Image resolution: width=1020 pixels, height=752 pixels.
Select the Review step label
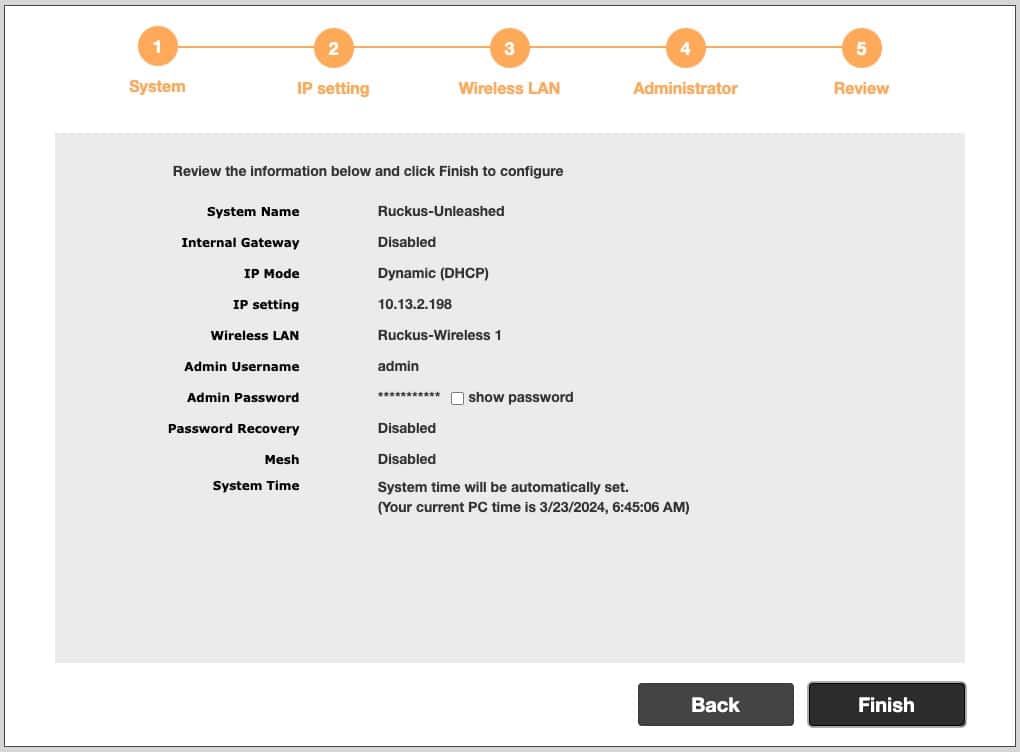pos(861,89)
